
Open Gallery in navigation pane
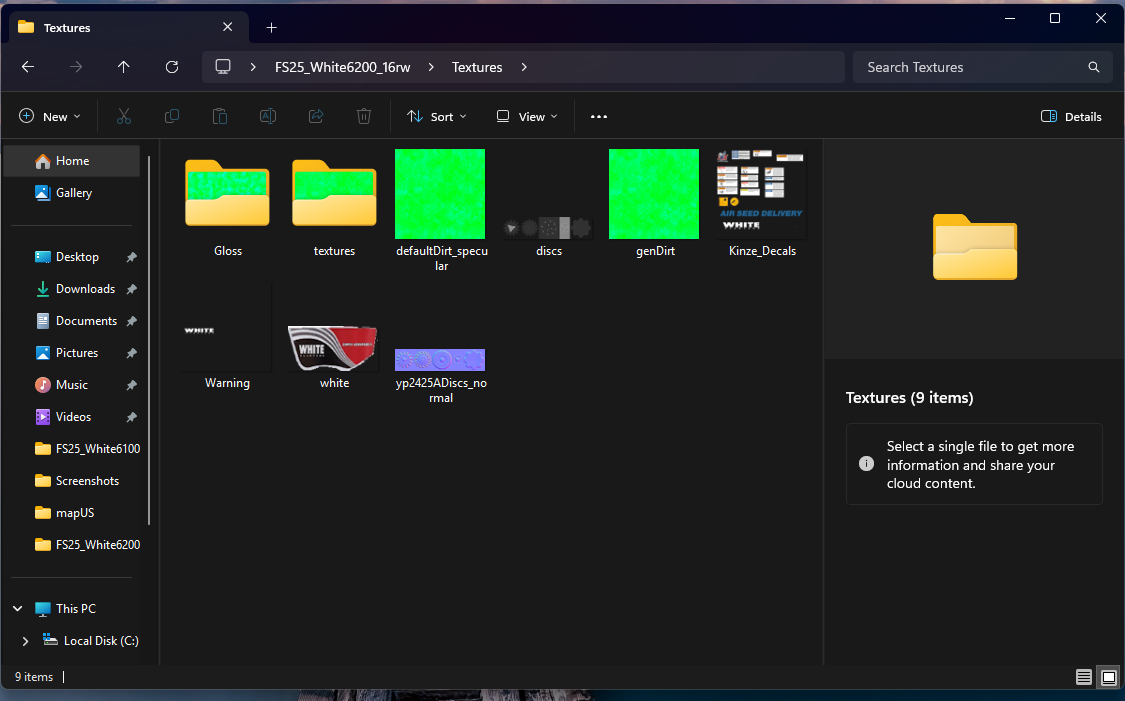[x=72, y=193]
